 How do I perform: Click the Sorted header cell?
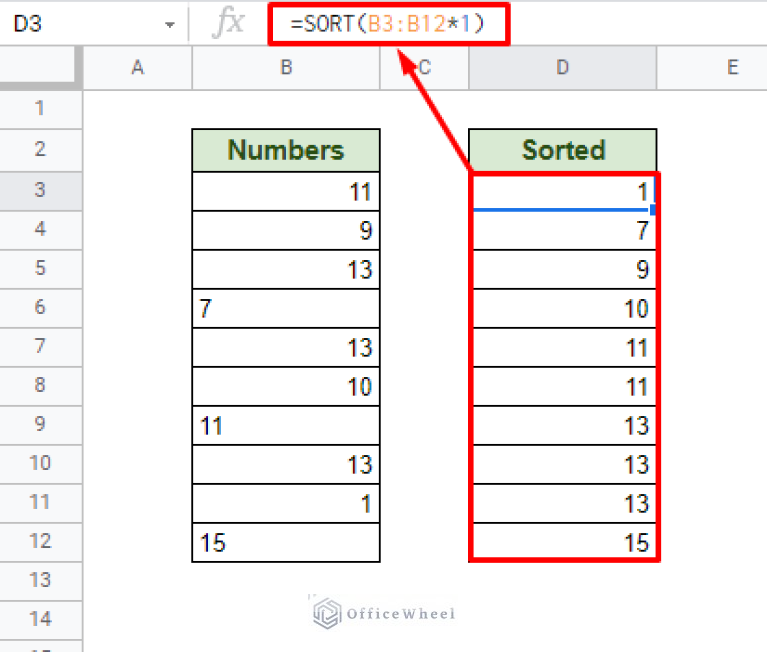563,150
